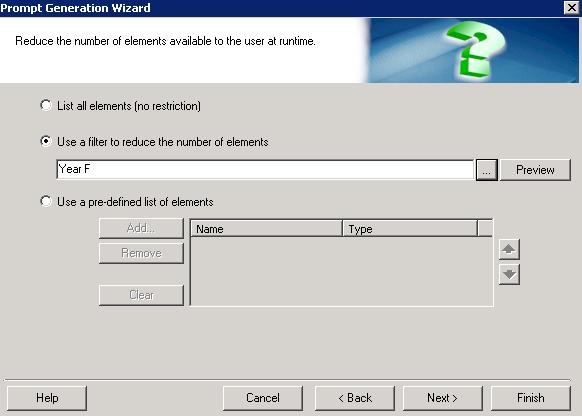Go to previous step with Back
The image size is (582, 416).
tap(354, 398)
